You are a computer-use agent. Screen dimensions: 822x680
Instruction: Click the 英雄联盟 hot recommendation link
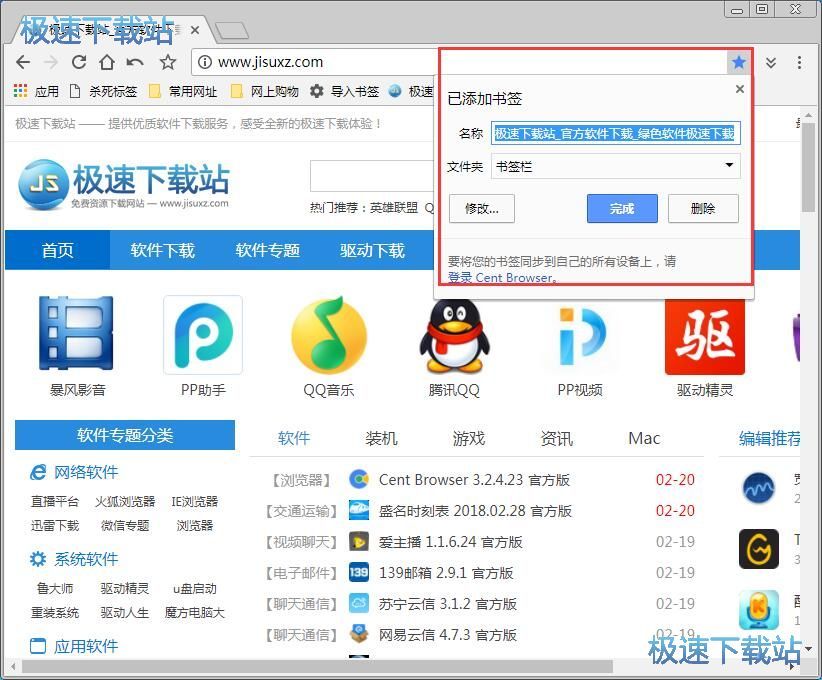(394, 208)
